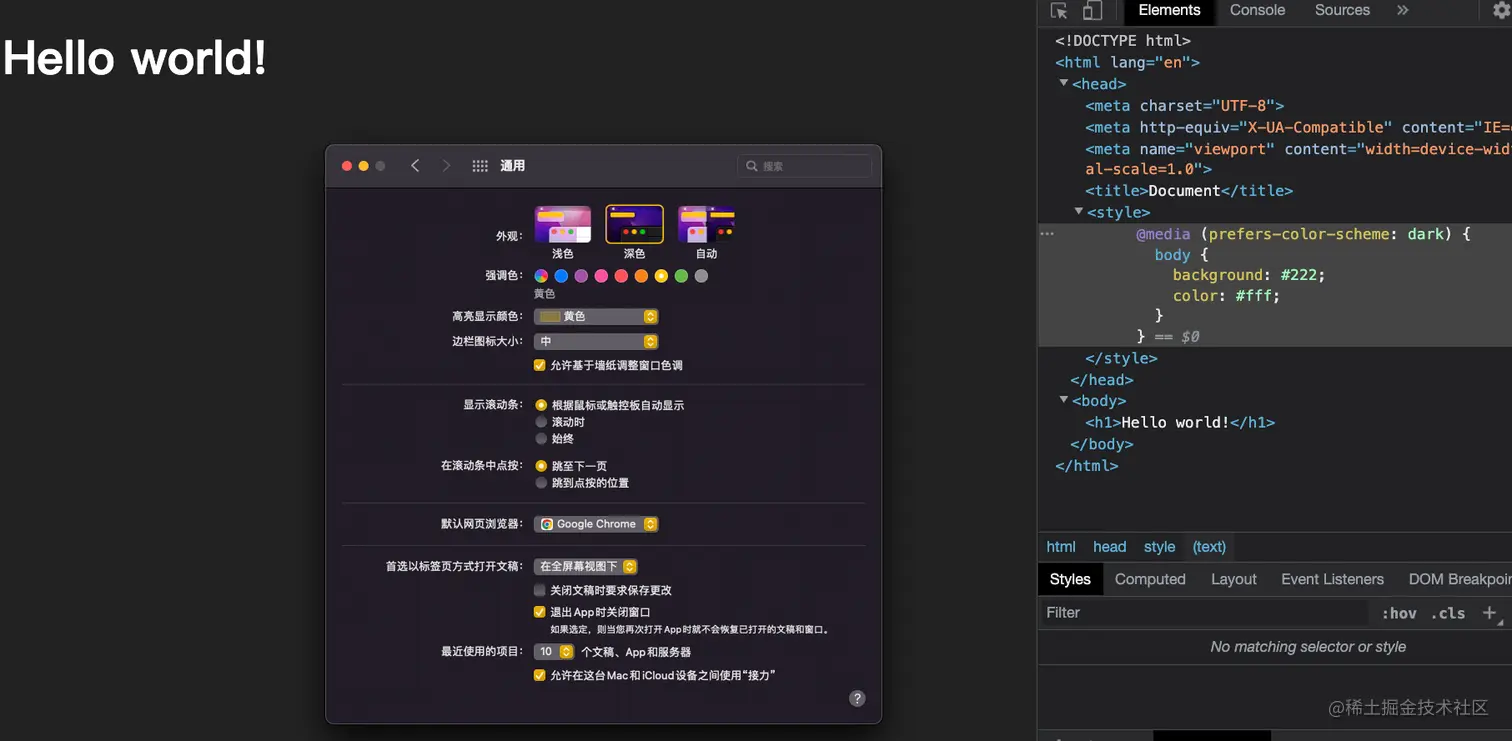Click the magnifier icon in preferences search
Image resolution: width=1512 pixels, height=741 pixels.
[x=752, y=166]
